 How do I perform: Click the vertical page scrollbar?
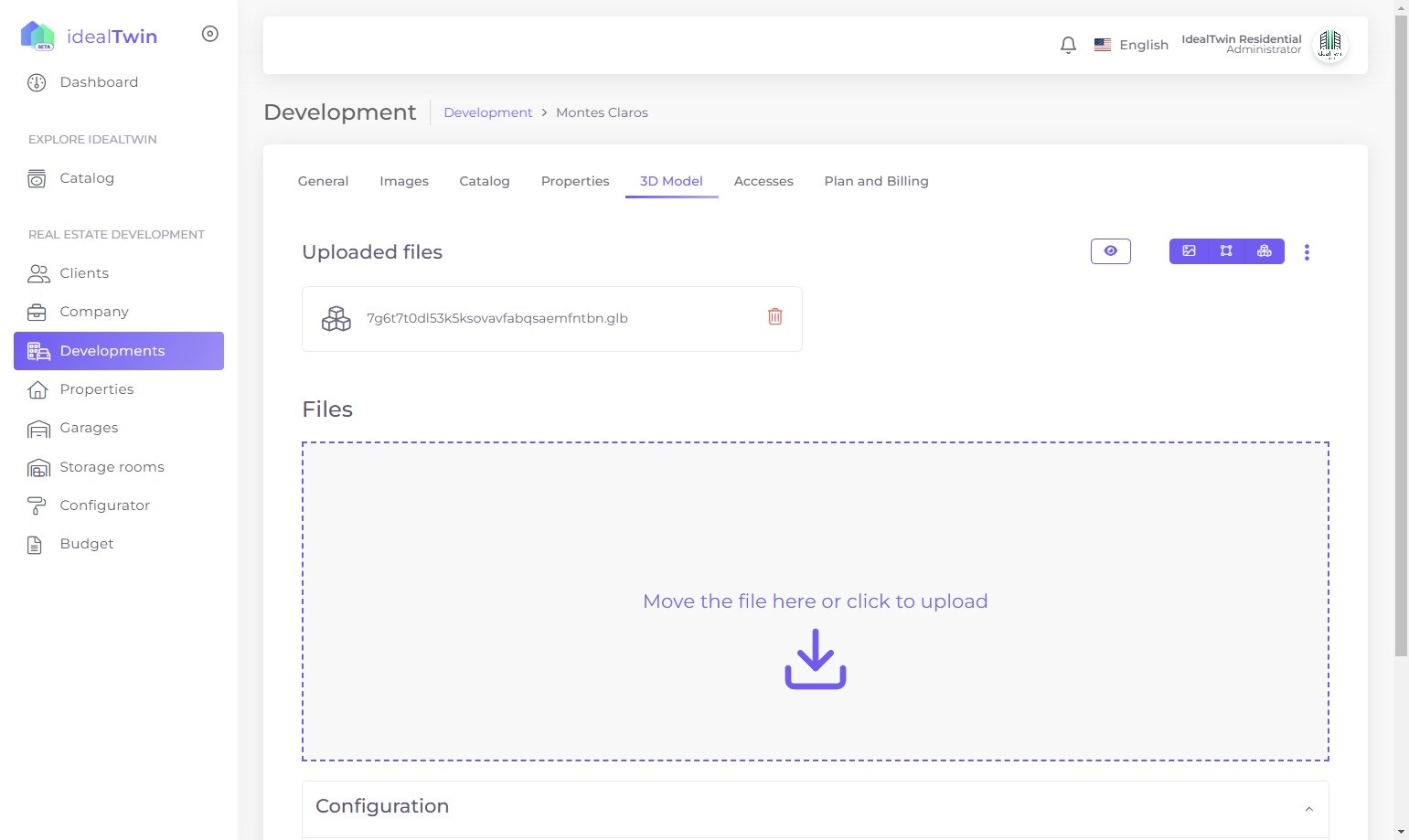pyautogui.click(x=1401, y=366)
